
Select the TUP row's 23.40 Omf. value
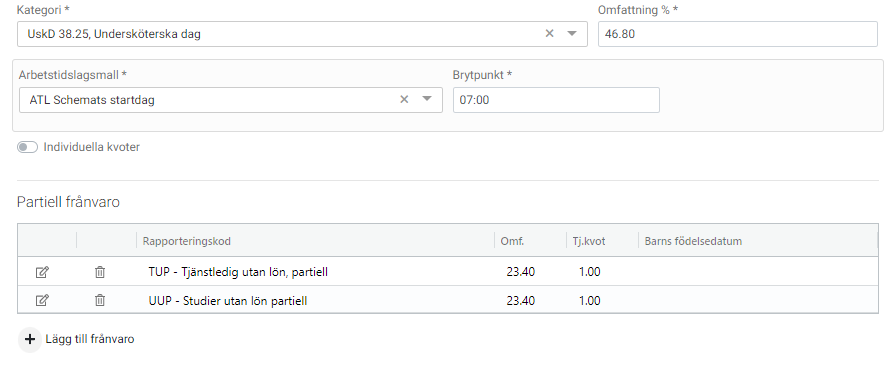(520, 272)
